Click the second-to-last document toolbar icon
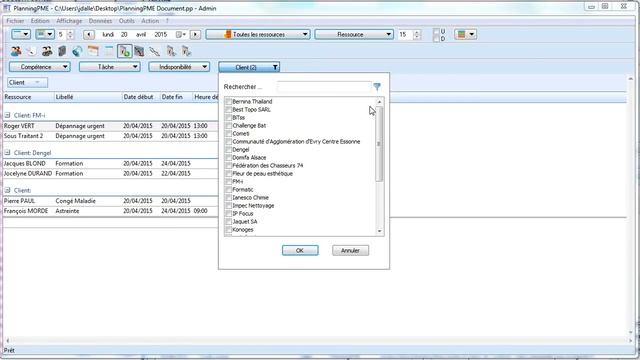The image size is (640, 360). pos(171,51)
